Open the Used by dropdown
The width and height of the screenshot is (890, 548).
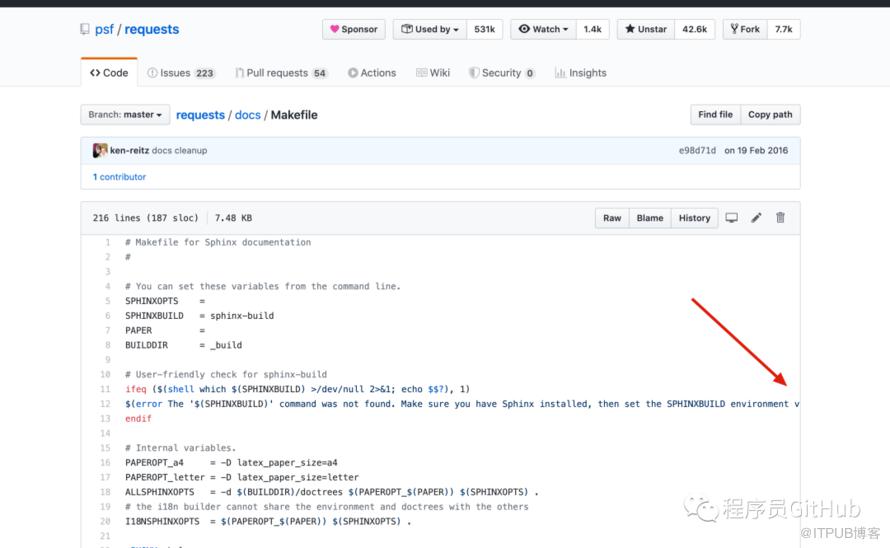(x=430, y=29)
